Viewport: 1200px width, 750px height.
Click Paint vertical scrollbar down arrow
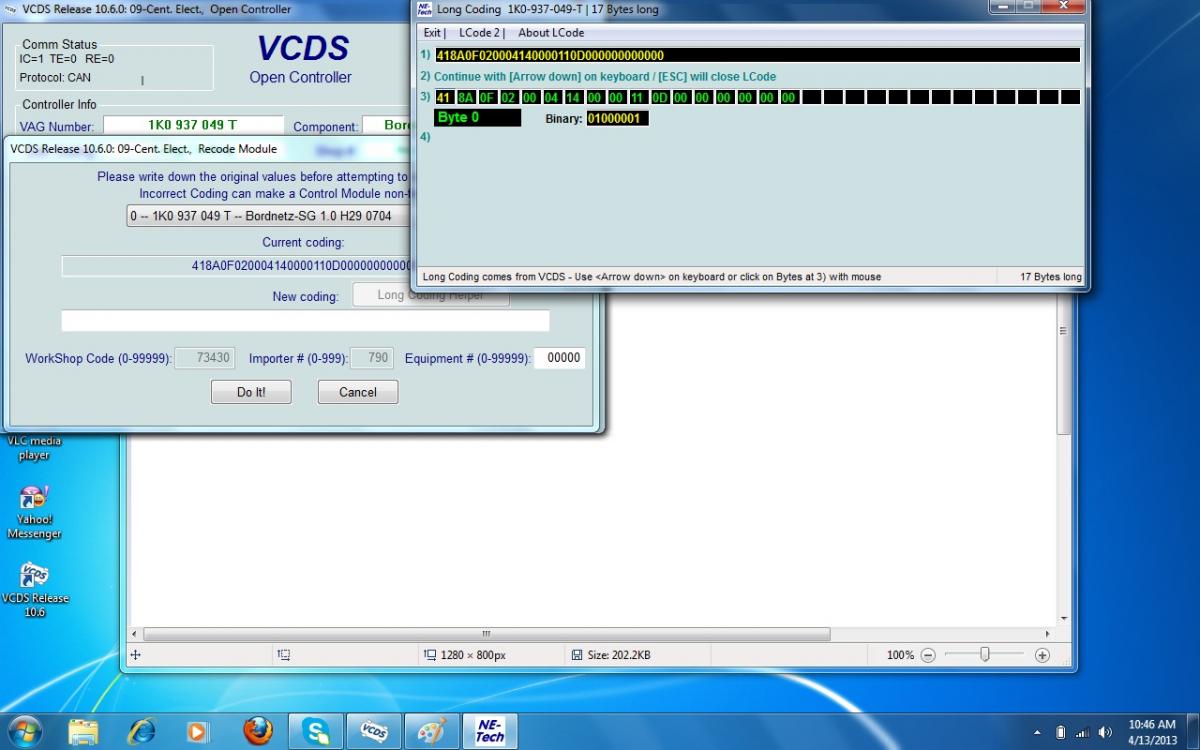[x=1064, y=619]
